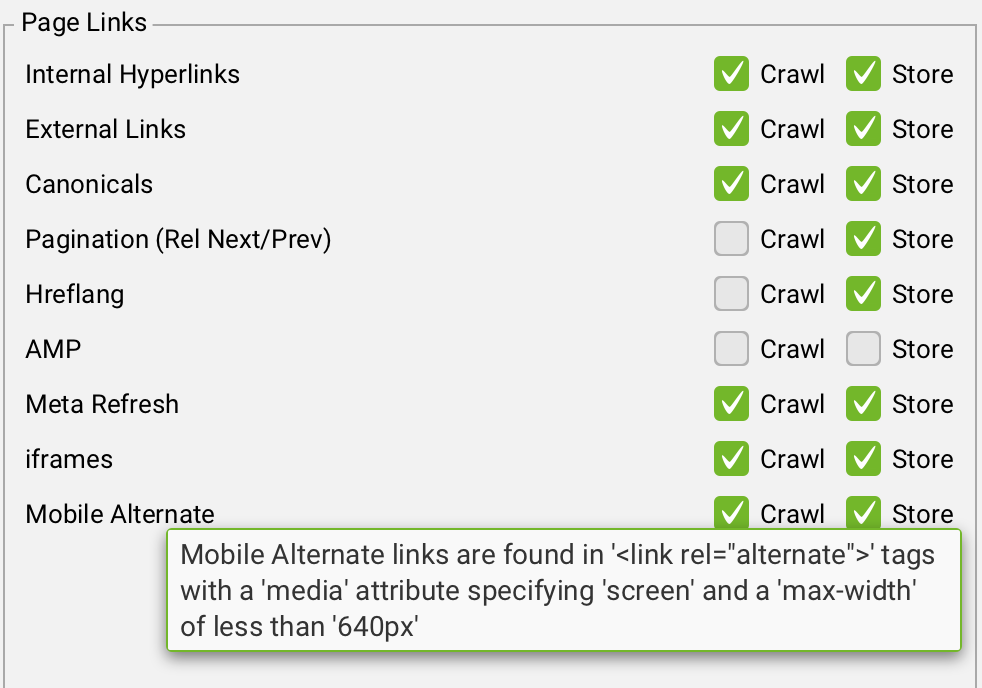The image size is (982, 688).
Task: Check the AMP Crawl checkbox
Action: tap(731, 349)
